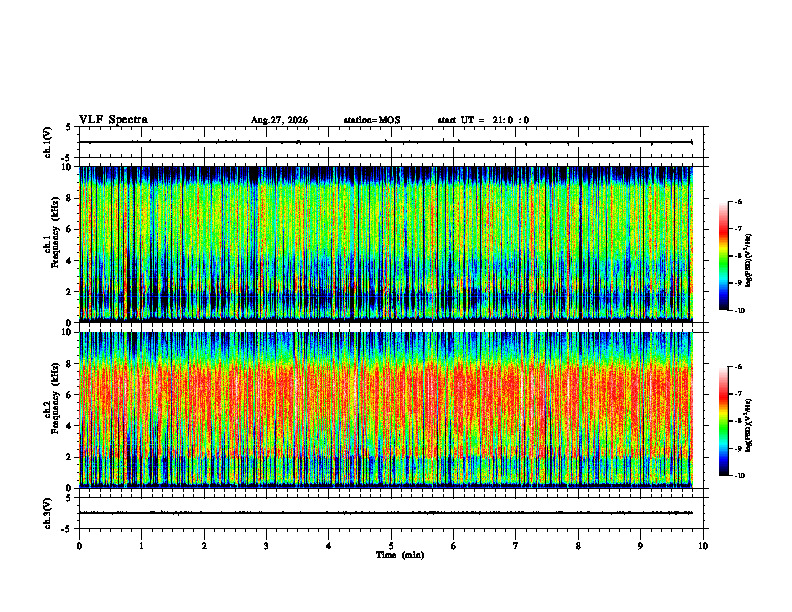Click the '10' tick on the time axis

point(703,546)
